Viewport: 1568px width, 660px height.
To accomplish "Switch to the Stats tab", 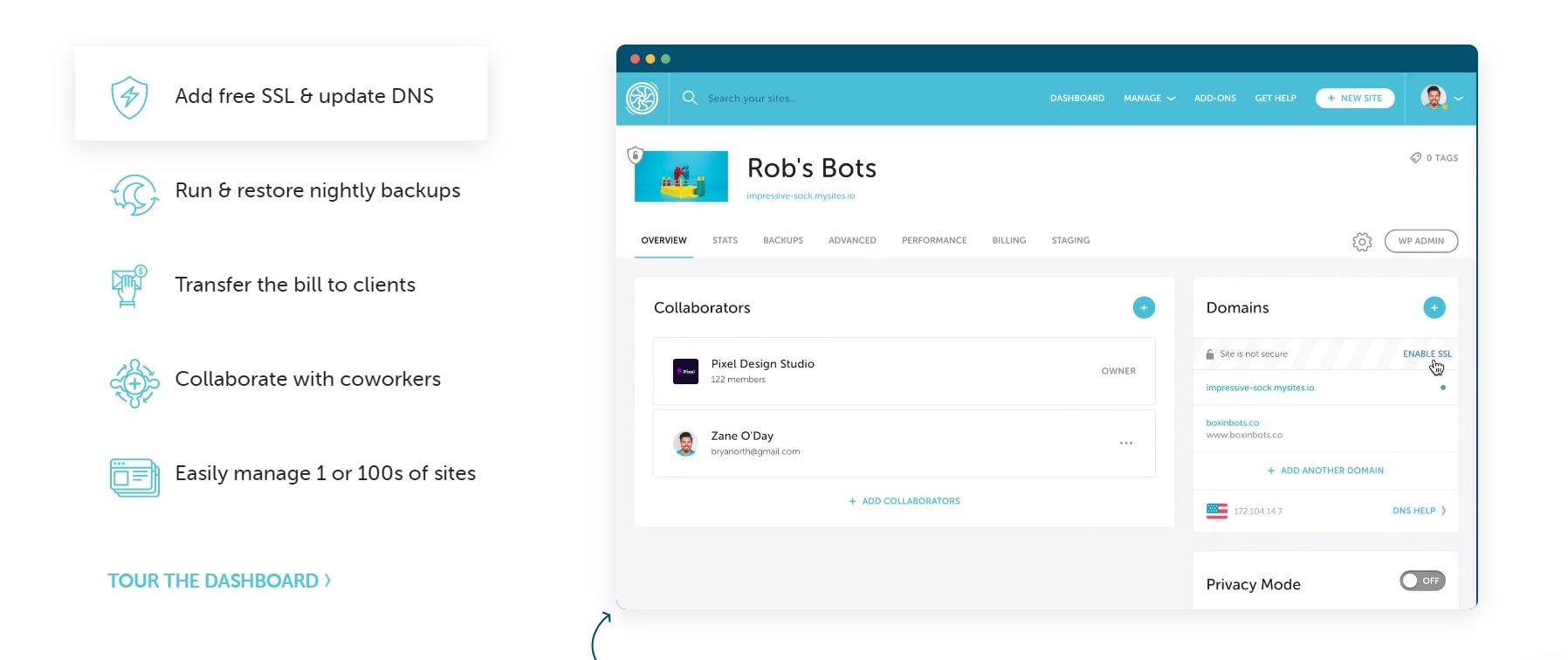I will coord(725,241).
